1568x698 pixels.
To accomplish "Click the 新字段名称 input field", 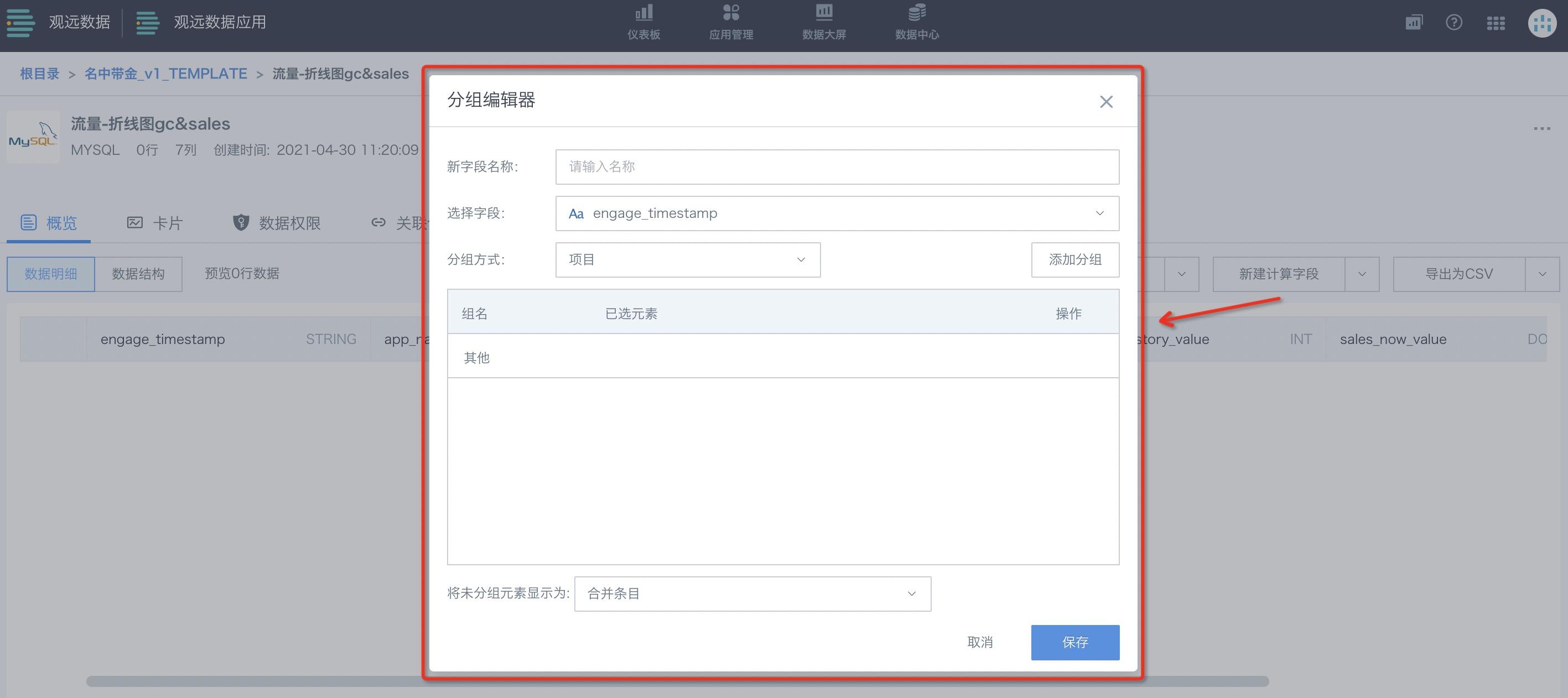I will (x=837, y=166).
